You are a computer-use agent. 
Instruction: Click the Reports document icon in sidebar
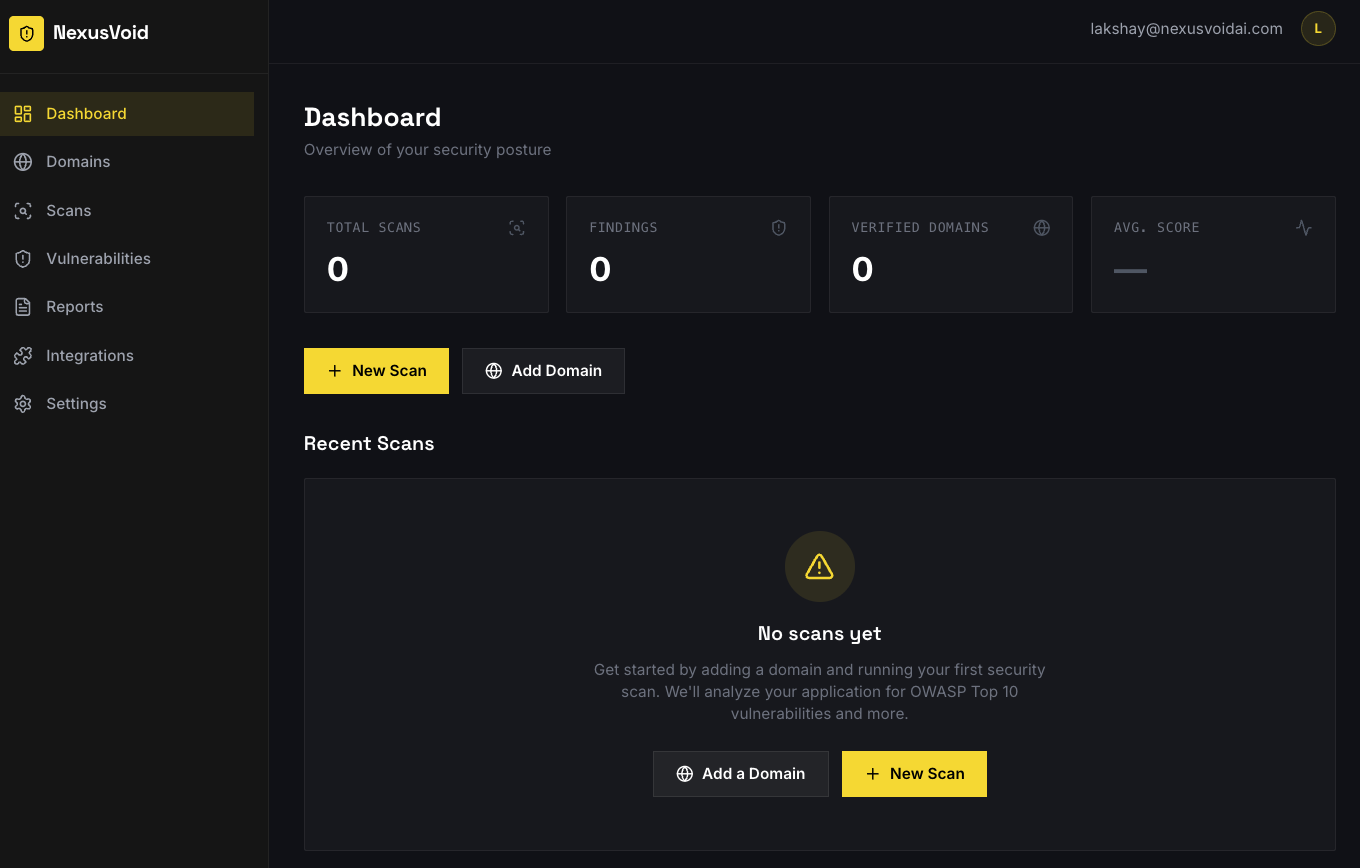23,307
